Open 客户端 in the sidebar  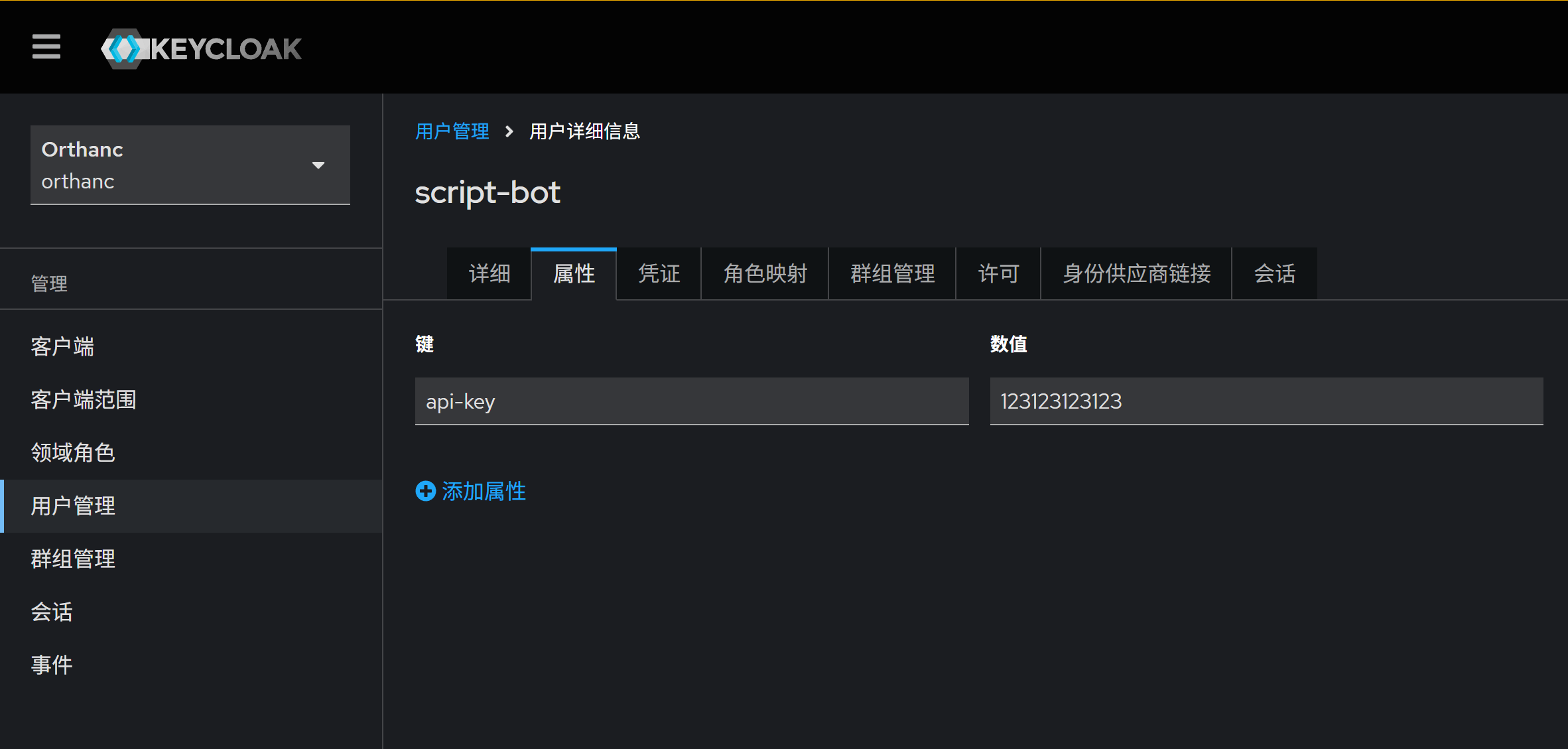tap(62, 346)
